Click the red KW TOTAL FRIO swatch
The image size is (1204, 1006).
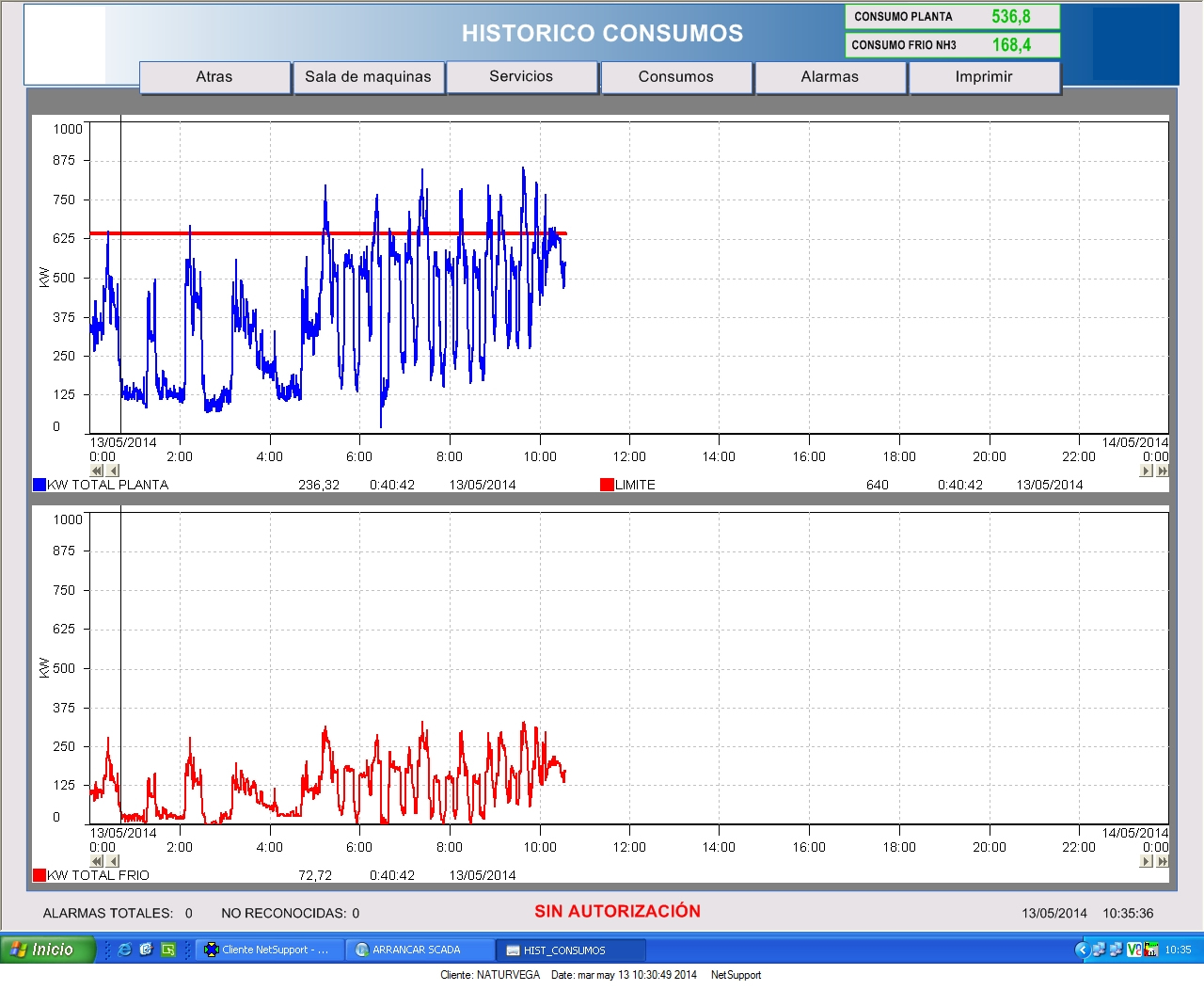[x=40, y=875]
